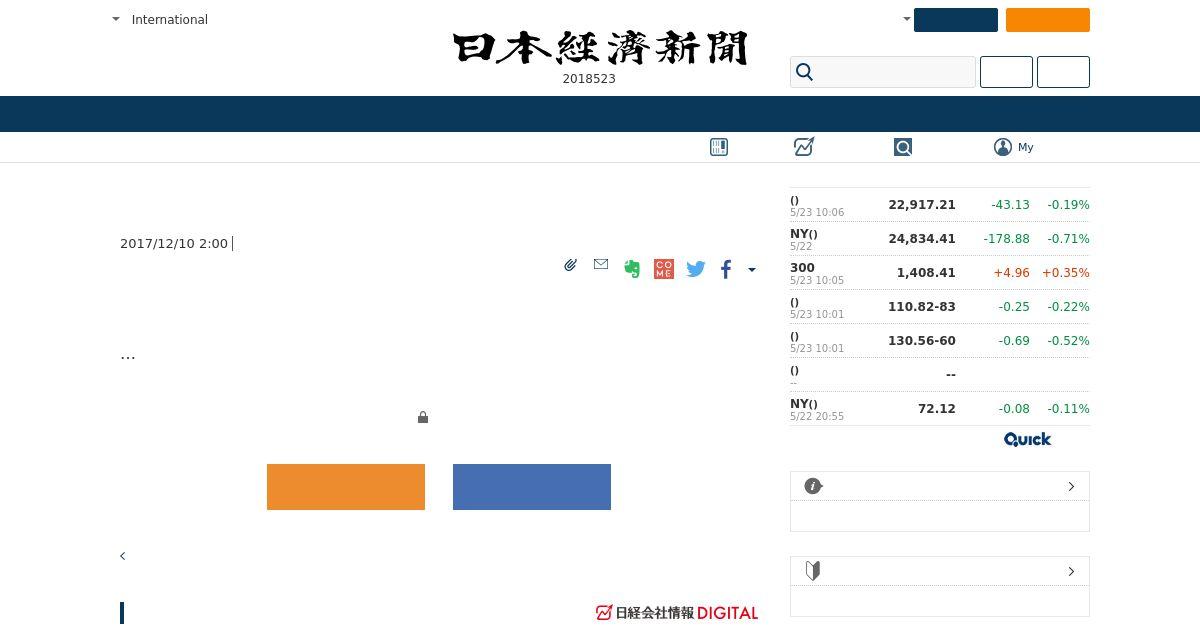1200x630 pixels.
Task: Click the second outlined button beside search
Action: pos(1063,72)
